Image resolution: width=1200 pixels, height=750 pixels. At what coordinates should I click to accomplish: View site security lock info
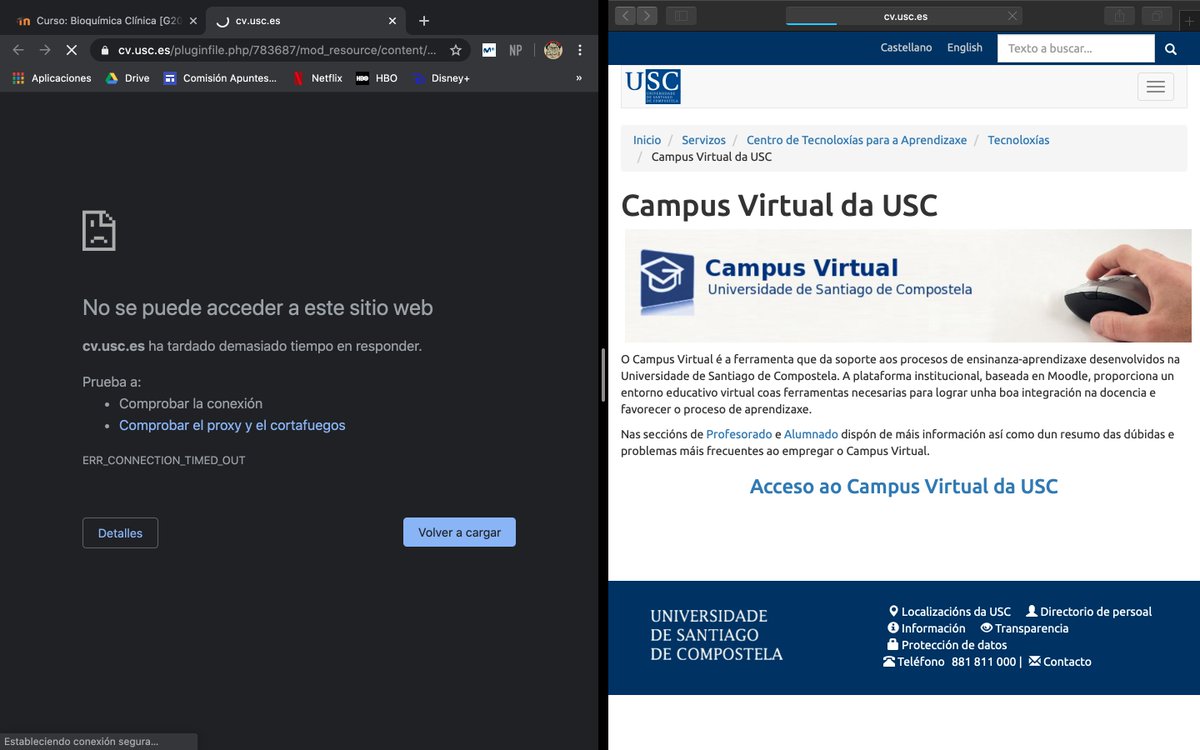coord(104,50)
